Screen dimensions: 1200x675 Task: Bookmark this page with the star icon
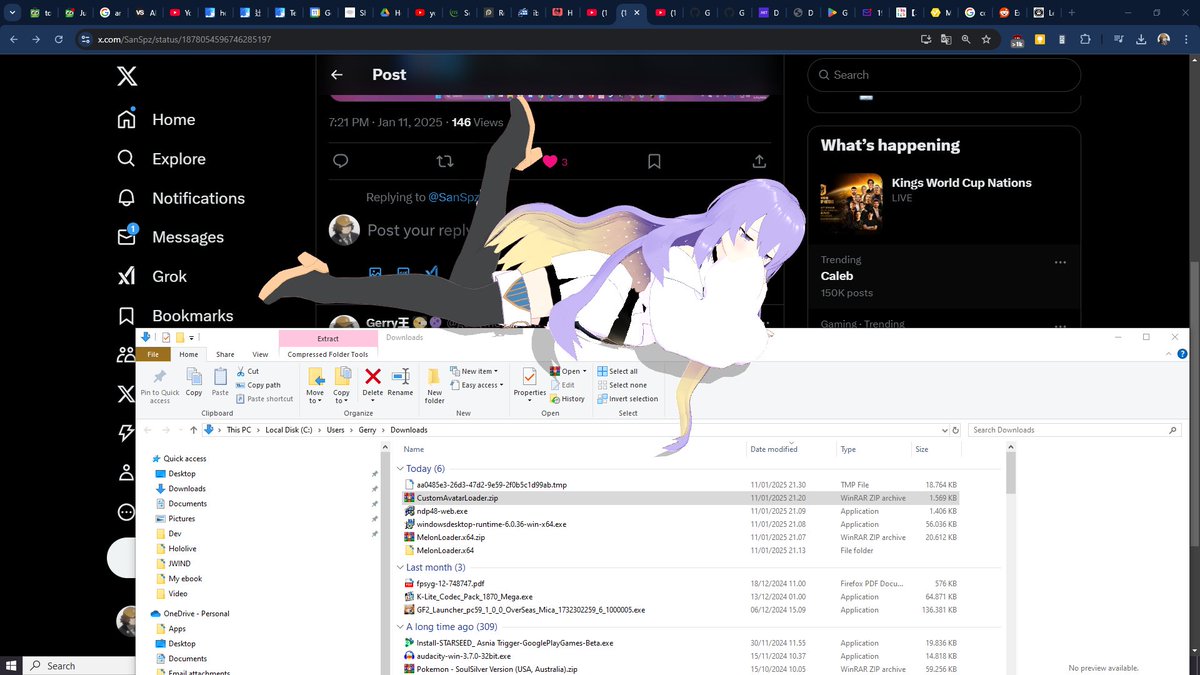pos(986,39)
